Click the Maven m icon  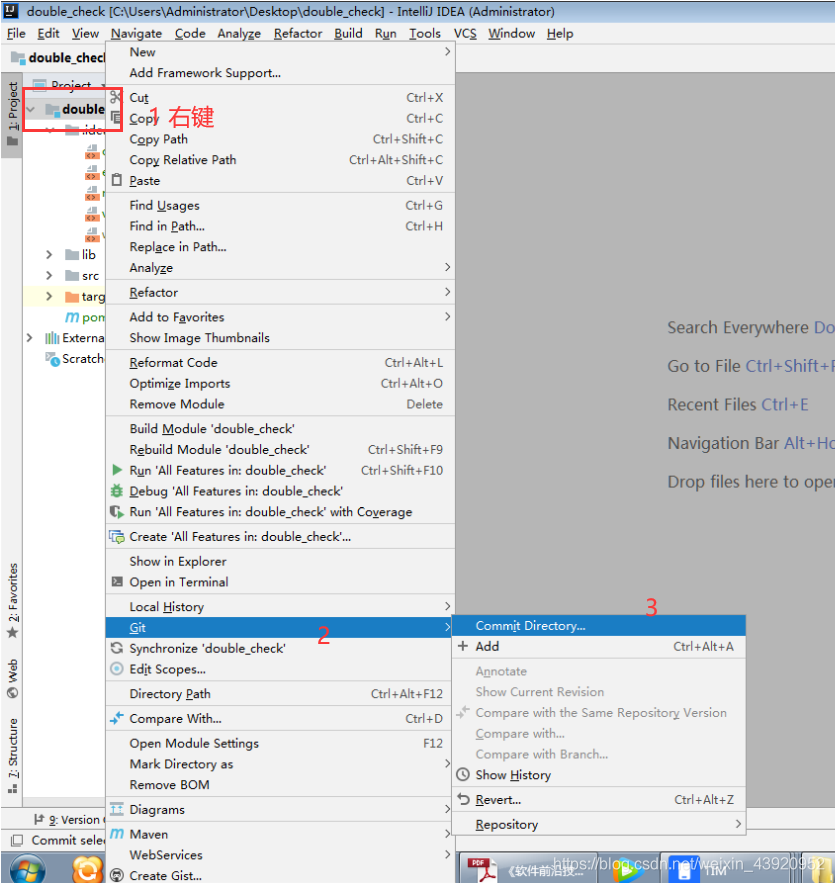(x=117, y=833)
